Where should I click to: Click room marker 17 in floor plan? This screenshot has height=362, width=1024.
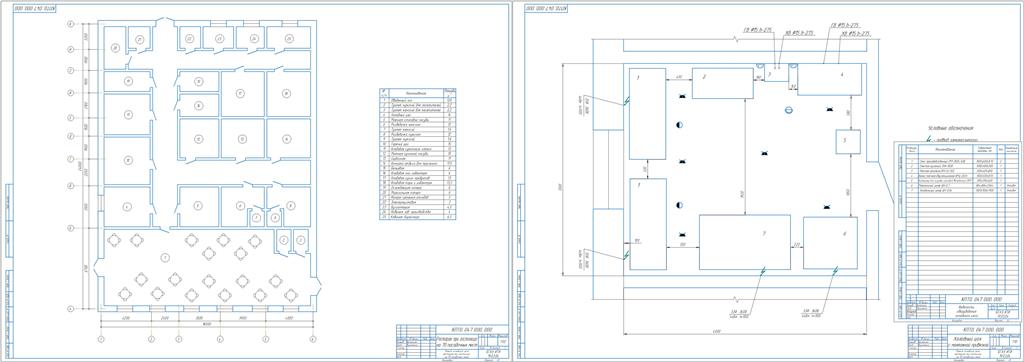tap(240, 93)
